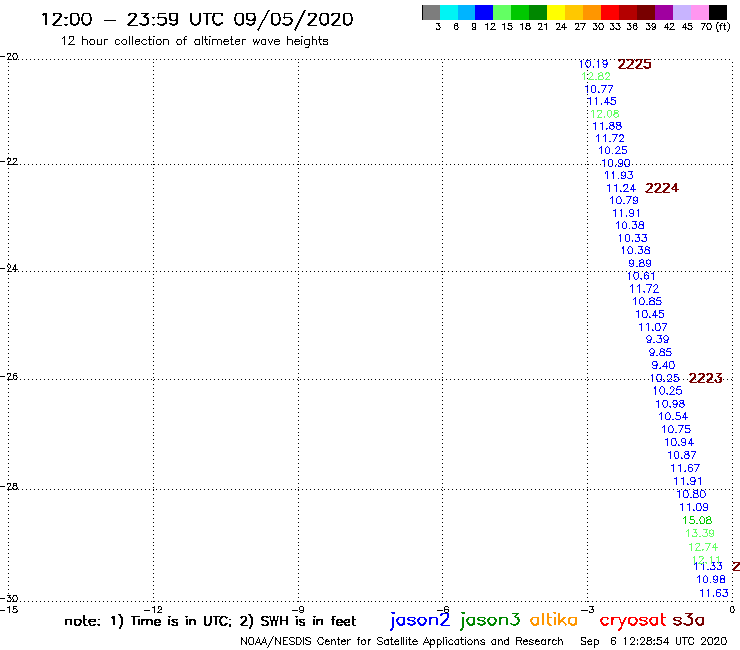740x650 pixels.
Task: Click the subtitle '12 hour collection of altimeter wave heights'
Action: pyautogui.click(x=194, y=41)
